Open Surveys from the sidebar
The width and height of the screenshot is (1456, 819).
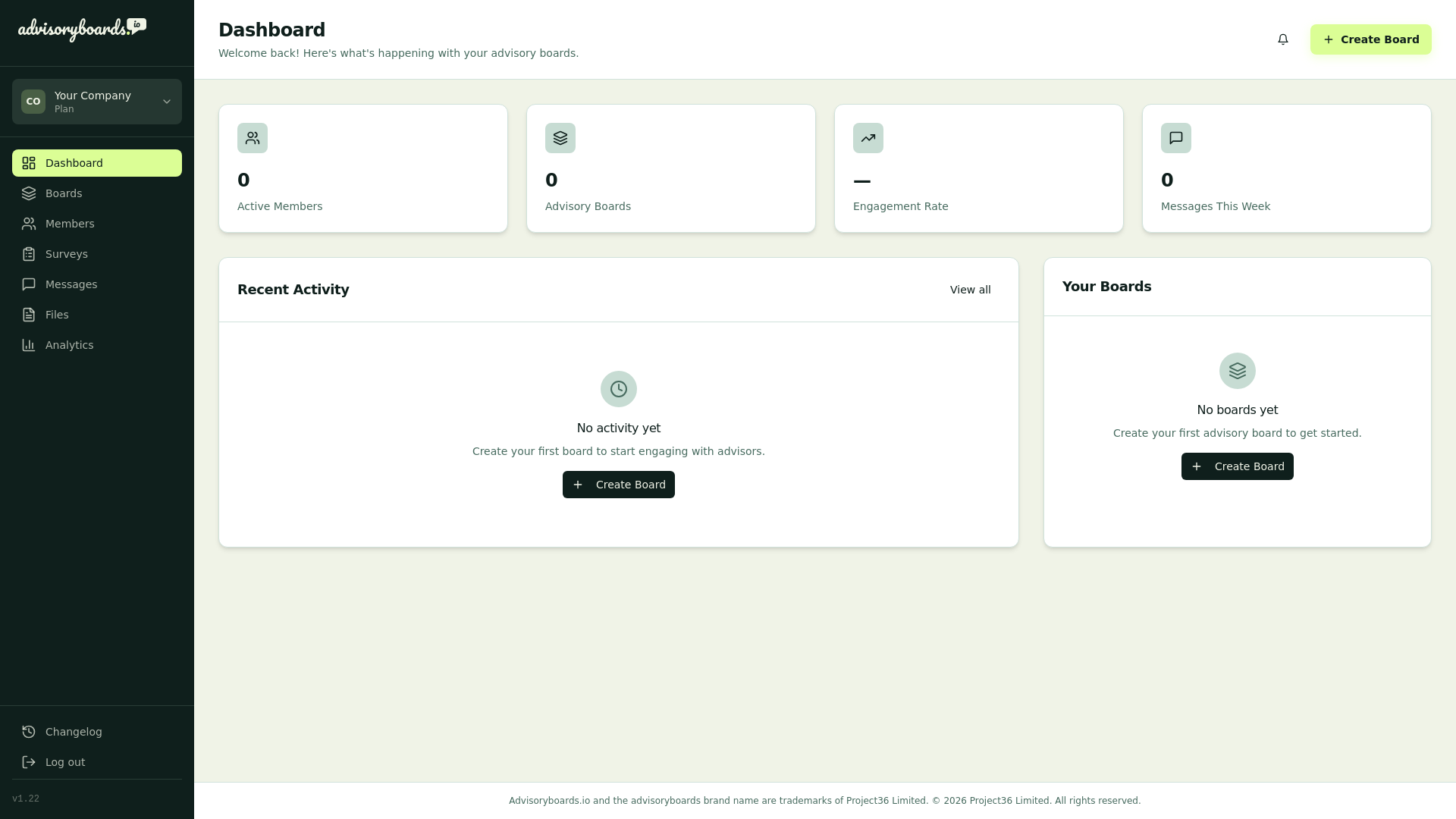(67, 254)
